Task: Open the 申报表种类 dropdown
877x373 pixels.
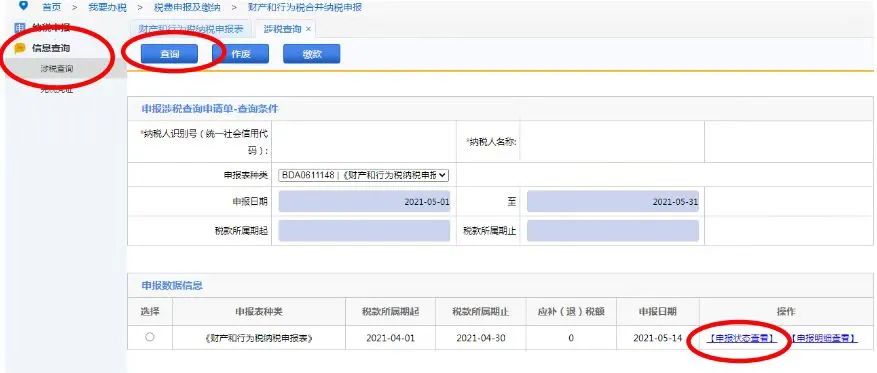Action: [364, 175]
